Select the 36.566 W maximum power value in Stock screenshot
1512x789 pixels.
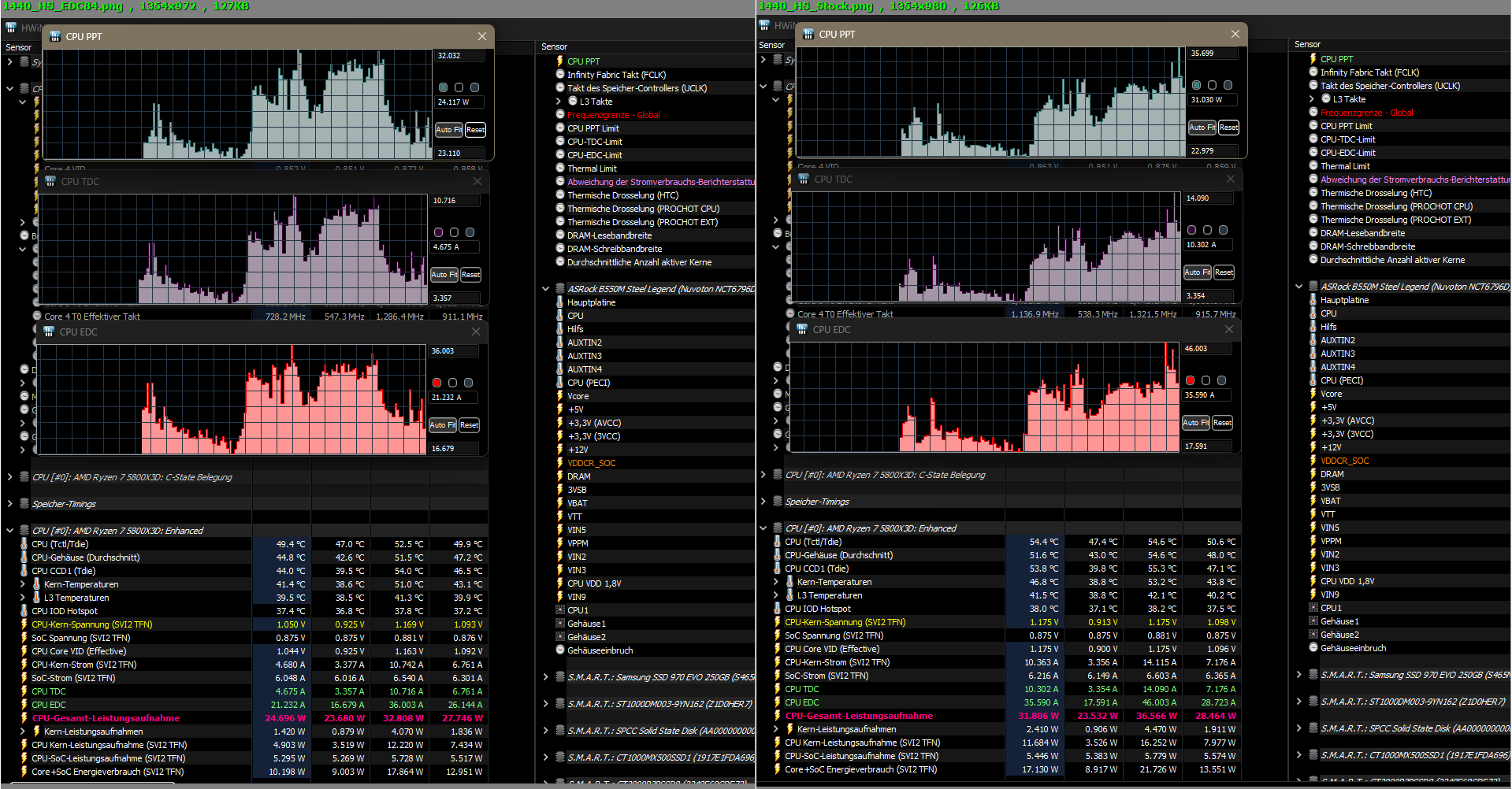coord(1151,716)
